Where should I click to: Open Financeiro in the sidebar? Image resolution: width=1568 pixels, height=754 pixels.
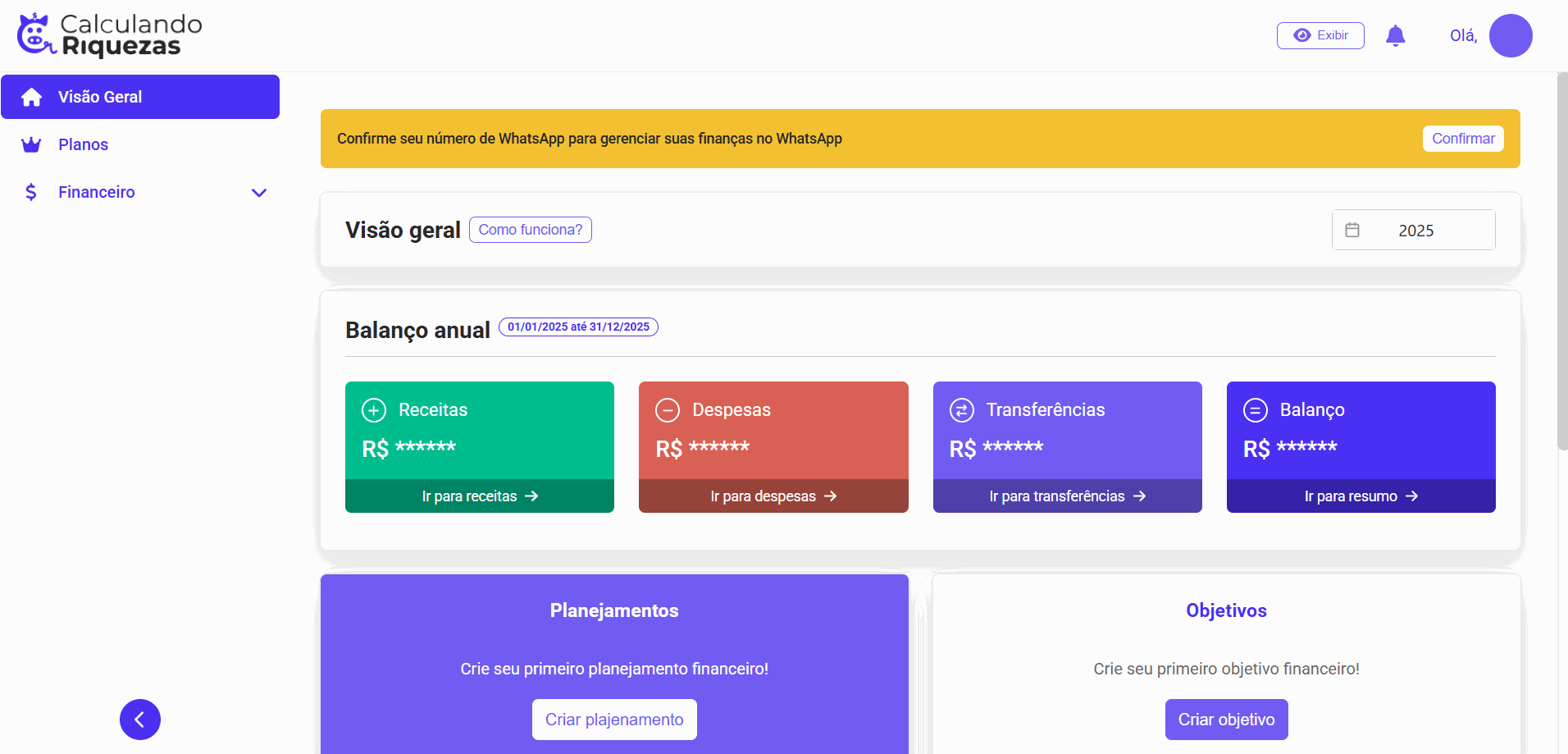coord(140,192)
